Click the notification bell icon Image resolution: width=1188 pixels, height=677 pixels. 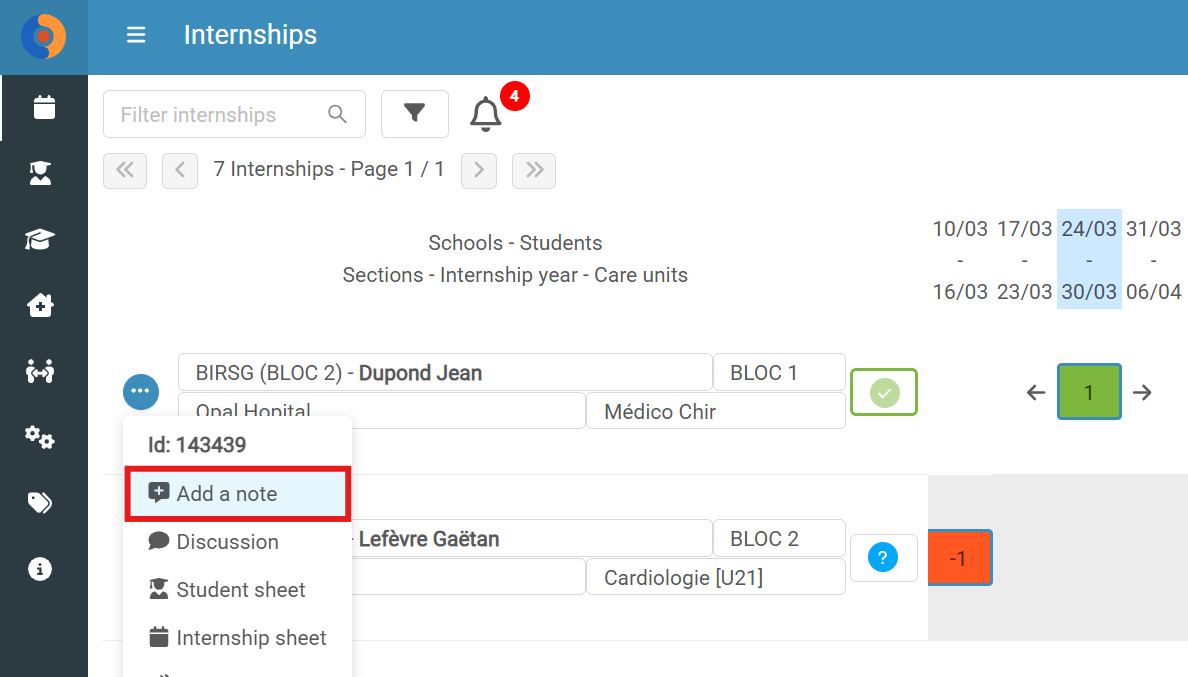tap(486, 114)
